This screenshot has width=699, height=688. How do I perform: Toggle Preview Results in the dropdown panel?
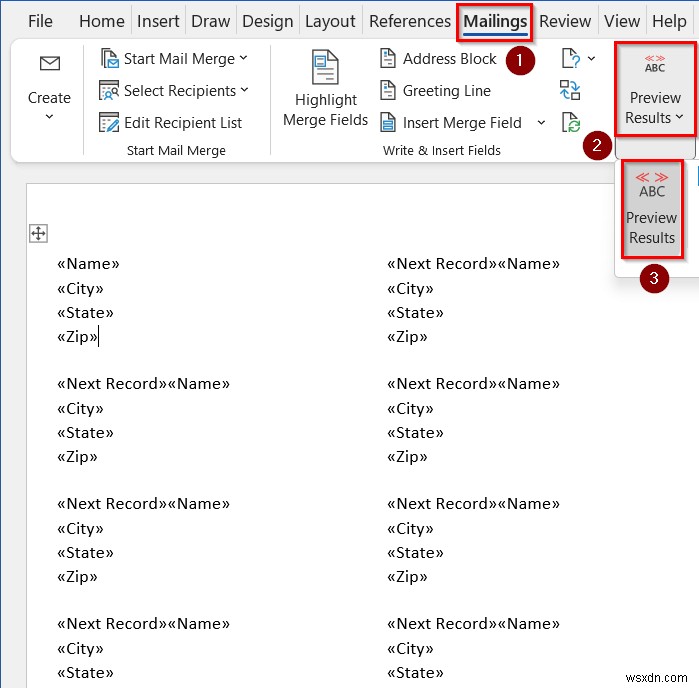[x=652, y=209]
